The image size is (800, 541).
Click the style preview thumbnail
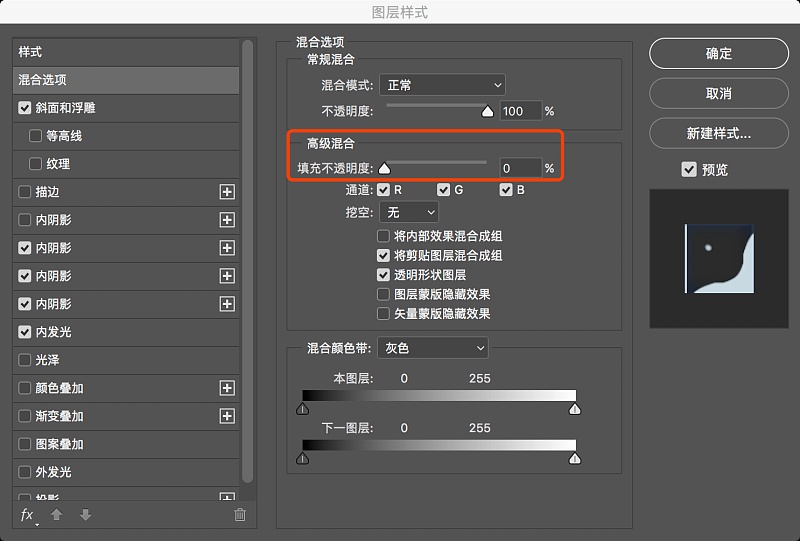point(719,258)
